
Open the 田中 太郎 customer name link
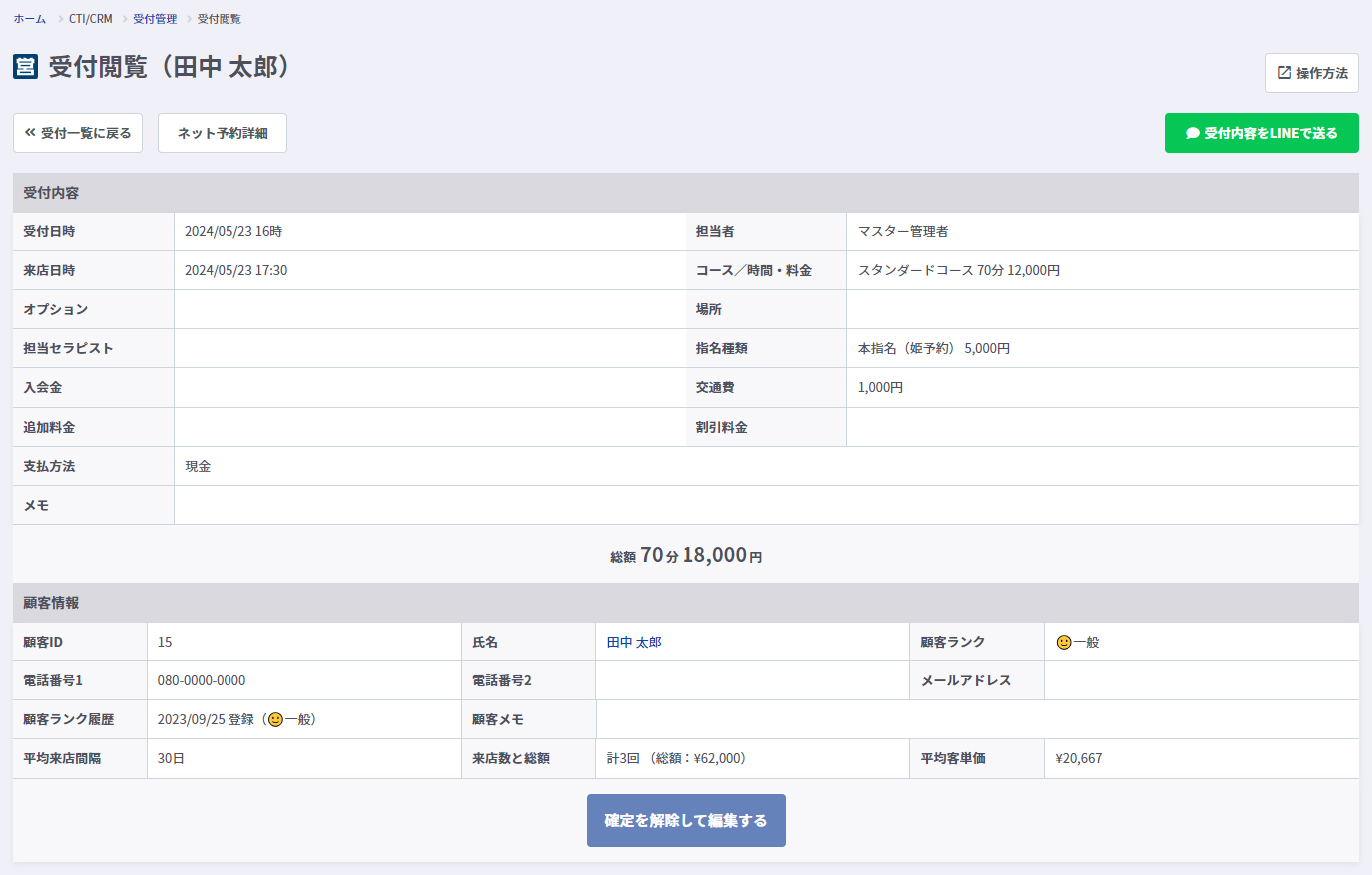point(634,643)
